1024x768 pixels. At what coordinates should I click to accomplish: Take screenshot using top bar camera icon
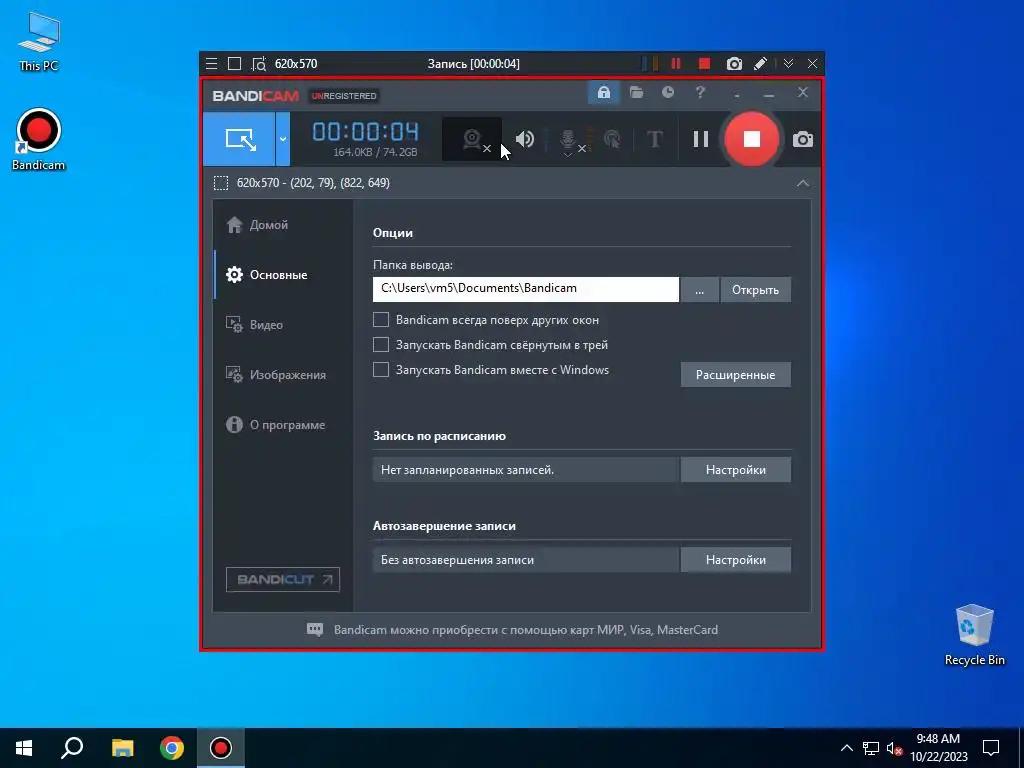(734, 63)
